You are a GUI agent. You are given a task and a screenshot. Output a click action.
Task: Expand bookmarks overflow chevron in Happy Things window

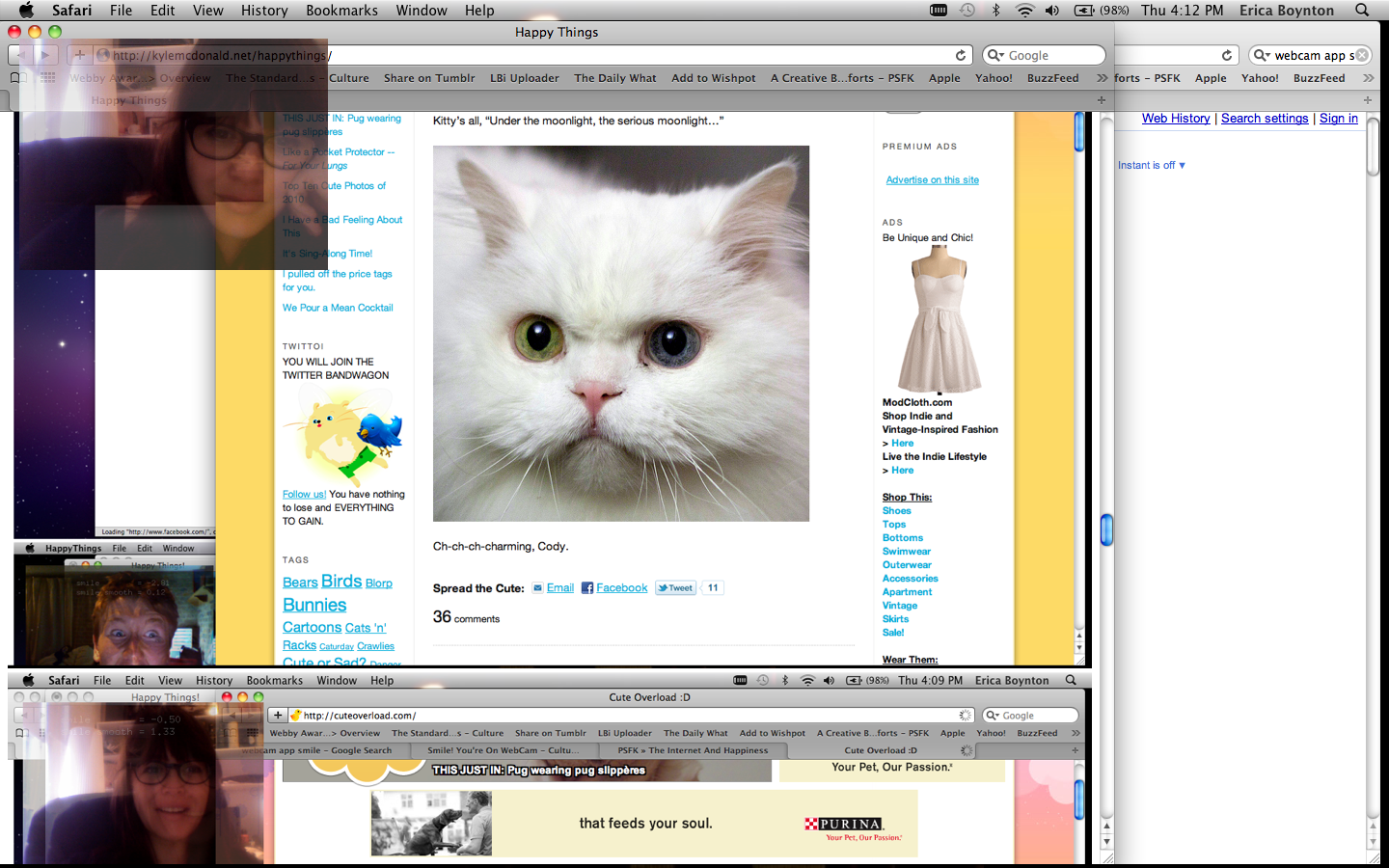pyautogui.click(x=1102, y=78)
